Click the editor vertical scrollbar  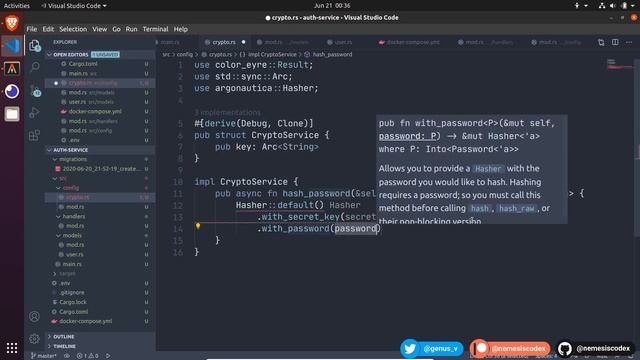[x=637, y=147]
